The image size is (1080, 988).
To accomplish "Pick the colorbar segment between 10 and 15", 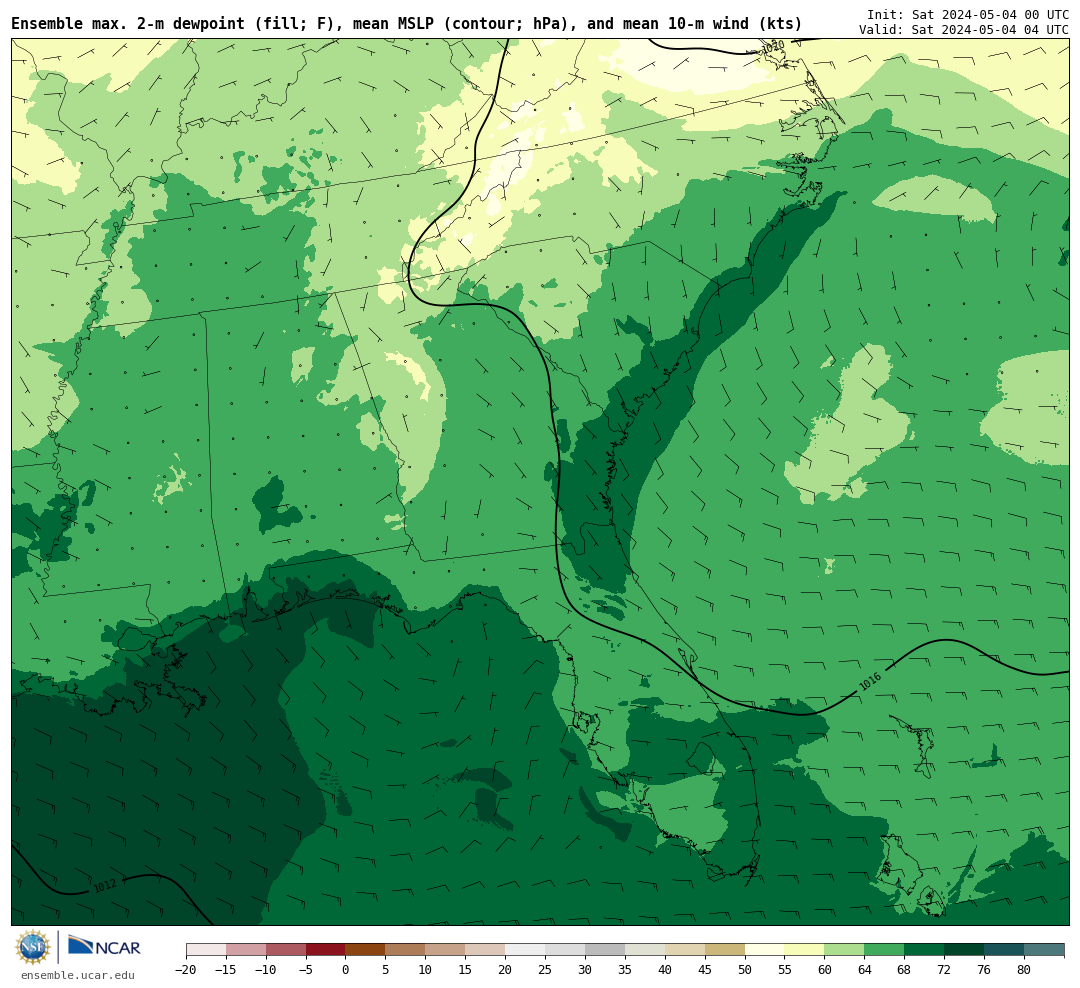I will [446, 950].
